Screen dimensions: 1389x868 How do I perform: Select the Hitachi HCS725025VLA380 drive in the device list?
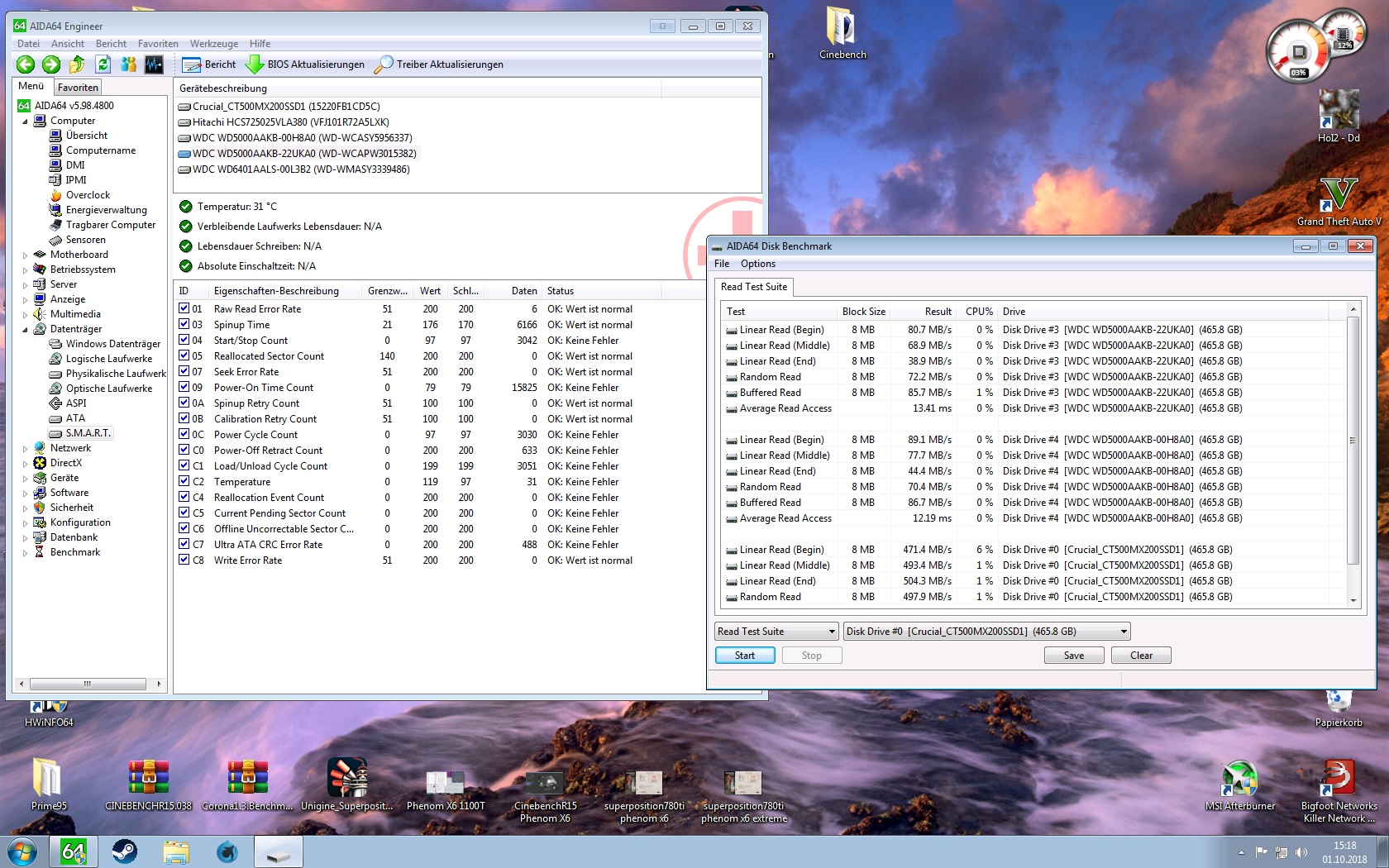coord(284,122)
